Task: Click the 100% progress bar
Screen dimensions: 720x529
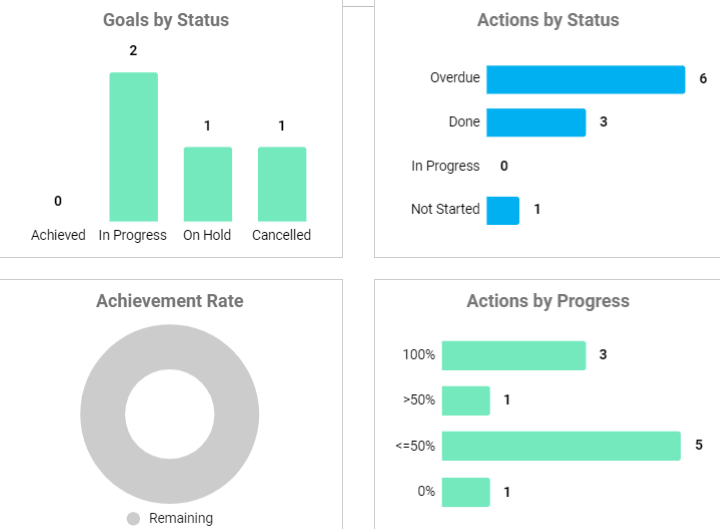Action: [513, 355]
